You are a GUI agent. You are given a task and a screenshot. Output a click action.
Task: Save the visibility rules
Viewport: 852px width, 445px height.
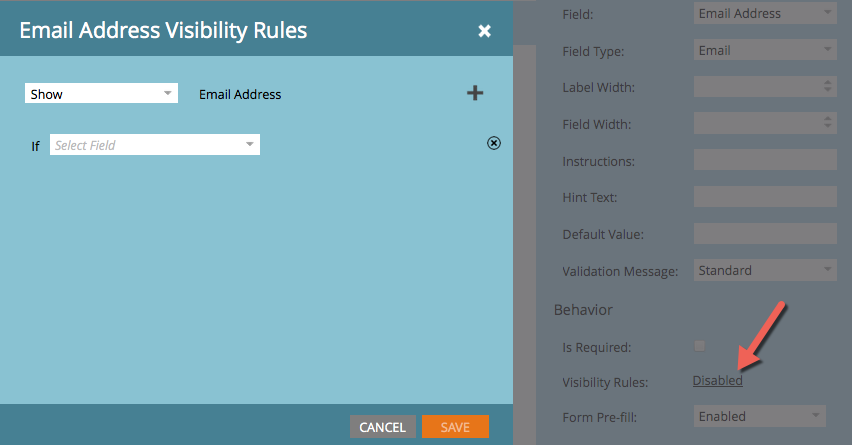coord(455,427)
